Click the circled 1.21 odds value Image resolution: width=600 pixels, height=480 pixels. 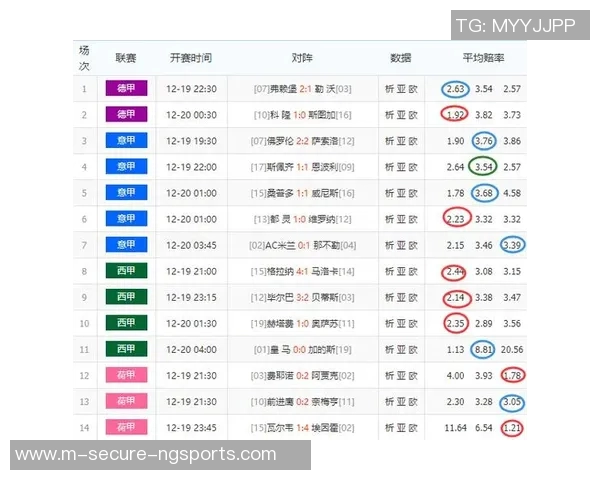pyautogui.click(x=512, y=428)
